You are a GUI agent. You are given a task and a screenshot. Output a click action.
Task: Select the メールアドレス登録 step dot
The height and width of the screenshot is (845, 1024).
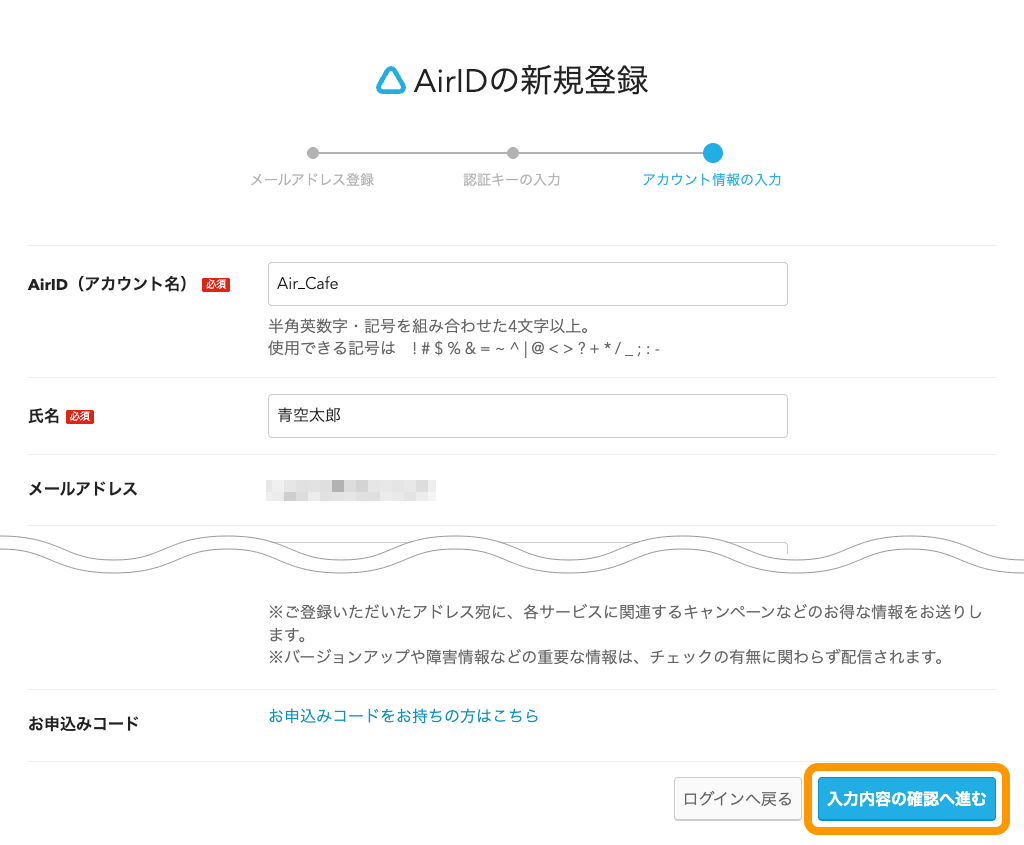313,153
